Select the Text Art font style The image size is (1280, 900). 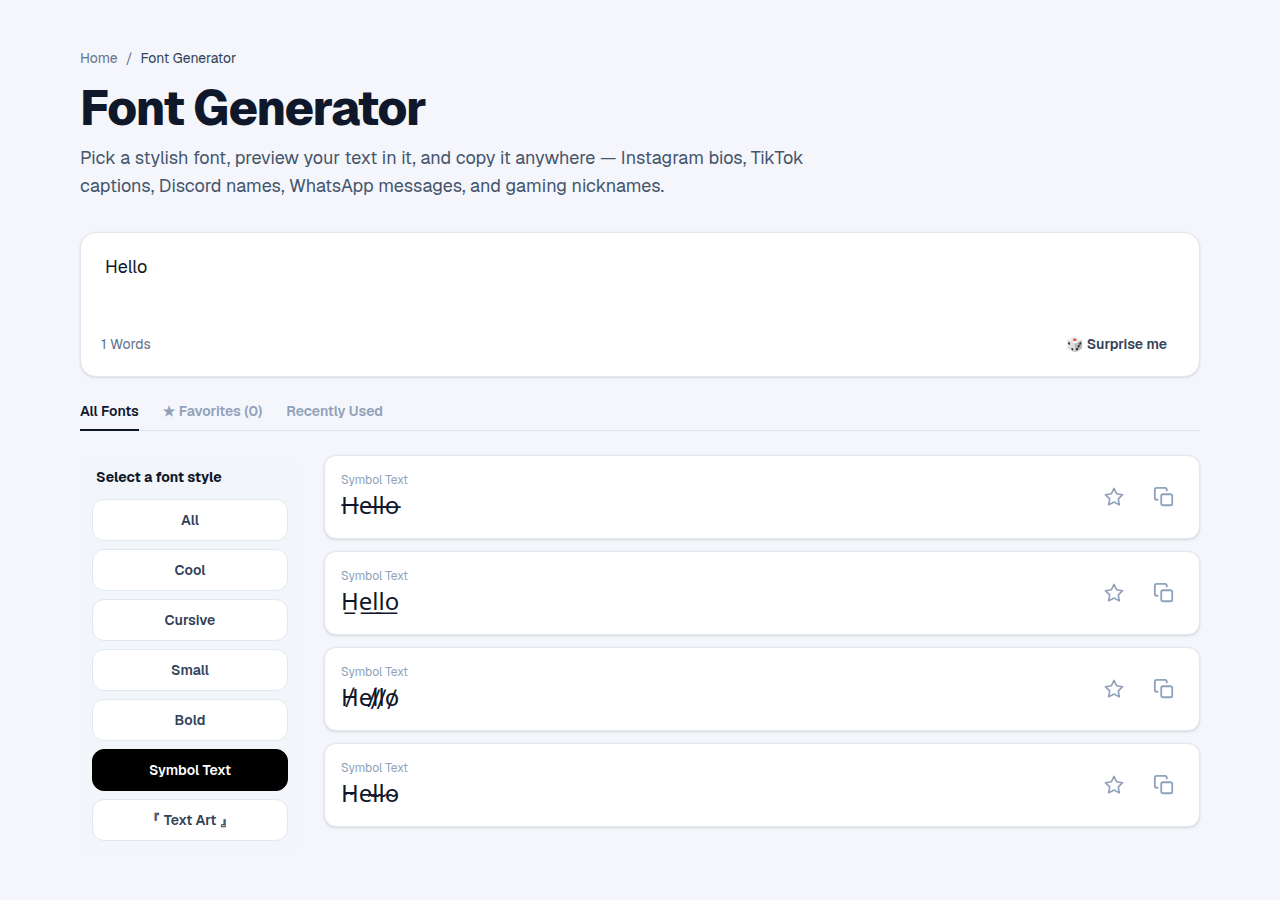190,820
